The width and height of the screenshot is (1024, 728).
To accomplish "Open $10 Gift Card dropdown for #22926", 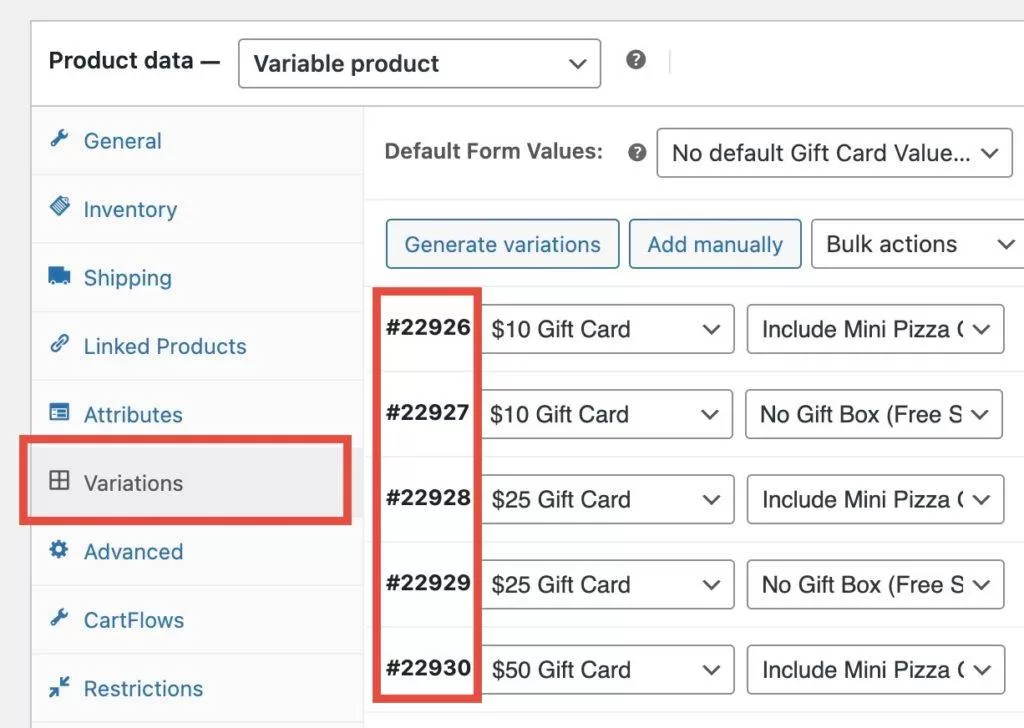I will point(607,329).
